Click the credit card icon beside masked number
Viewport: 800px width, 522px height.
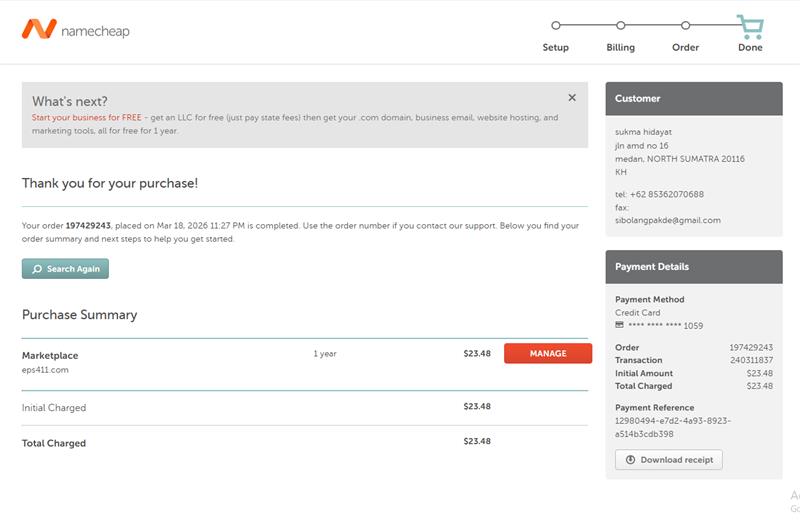tap(620, 325)
